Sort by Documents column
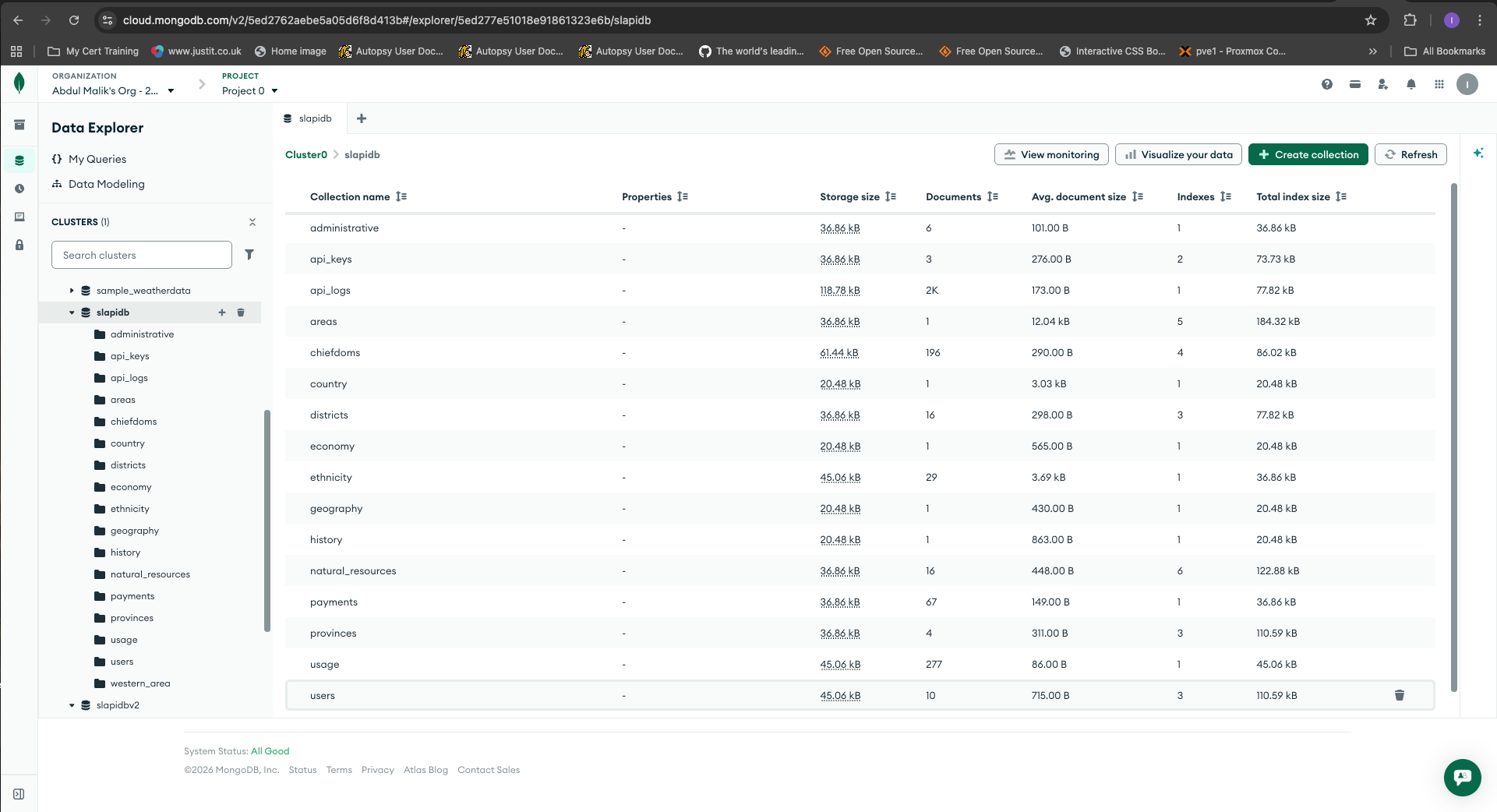Image resolution: width=1497 pixels, height=812 pixels. pos(993,196)
